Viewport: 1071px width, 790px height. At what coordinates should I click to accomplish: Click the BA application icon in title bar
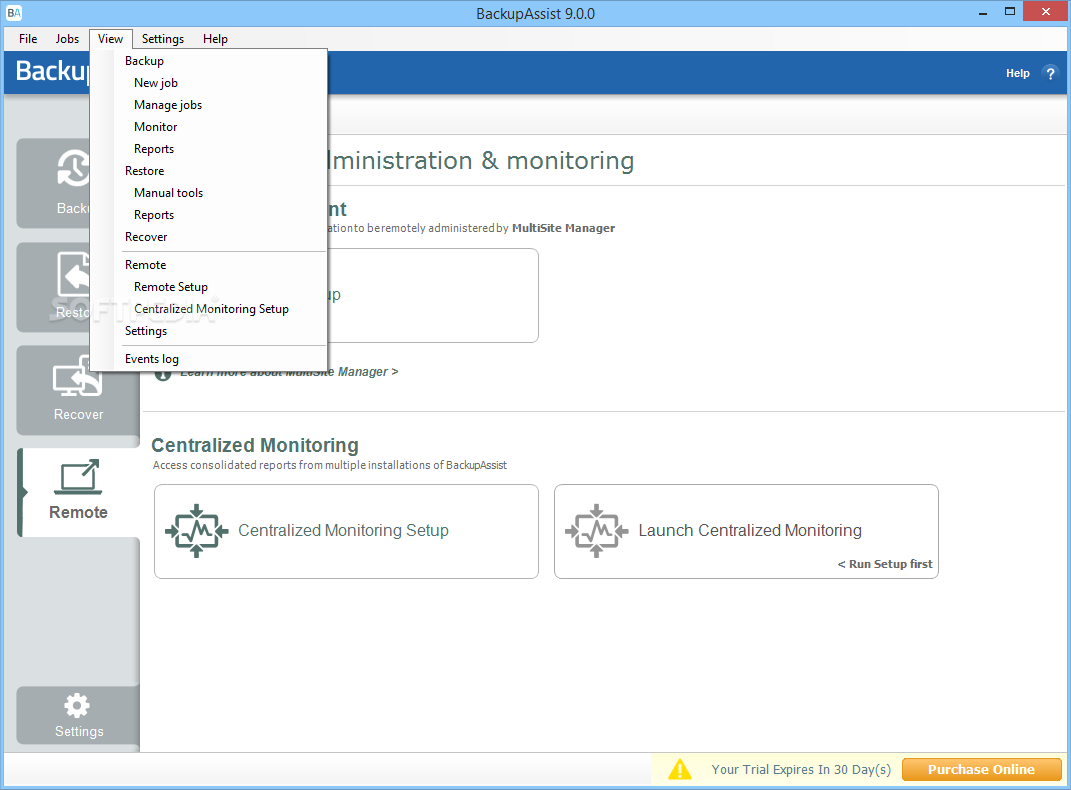[14, 13]
